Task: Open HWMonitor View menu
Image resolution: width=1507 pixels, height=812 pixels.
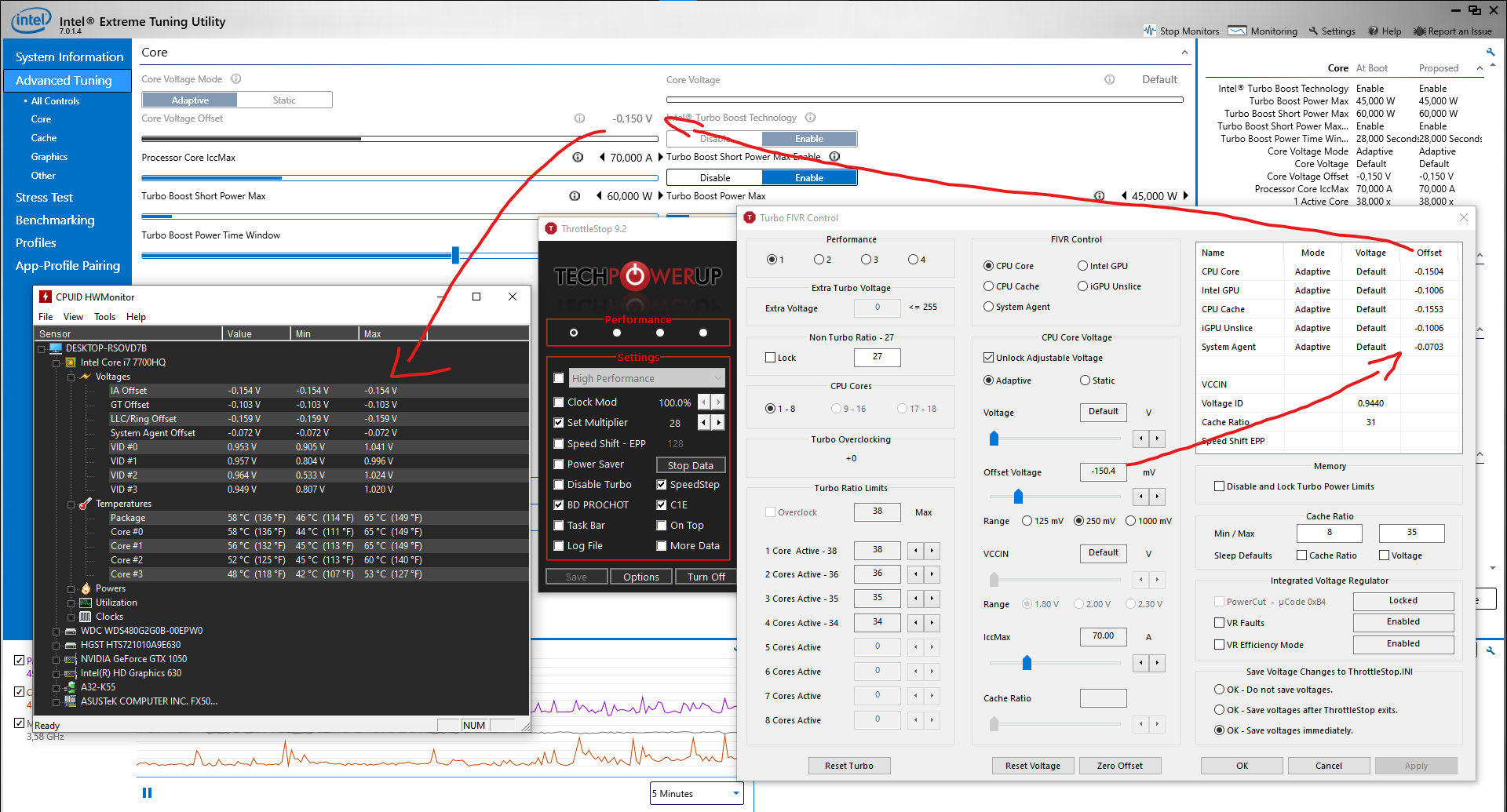Action: (73, 317)
